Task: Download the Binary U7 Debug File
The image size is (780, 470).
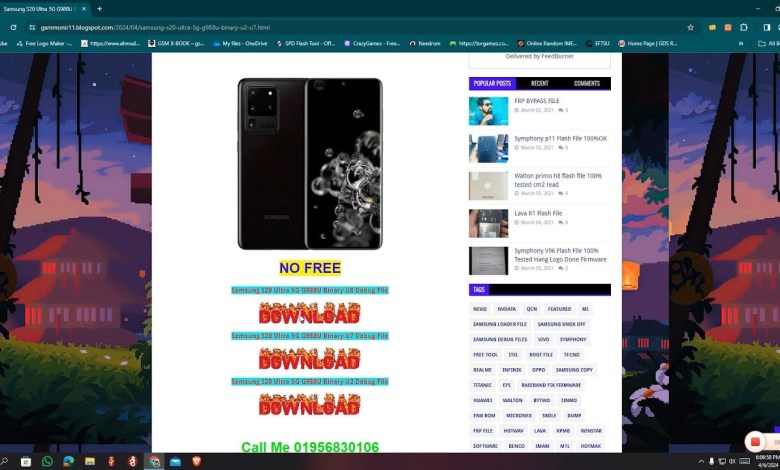Action: [x=309, y=359]
